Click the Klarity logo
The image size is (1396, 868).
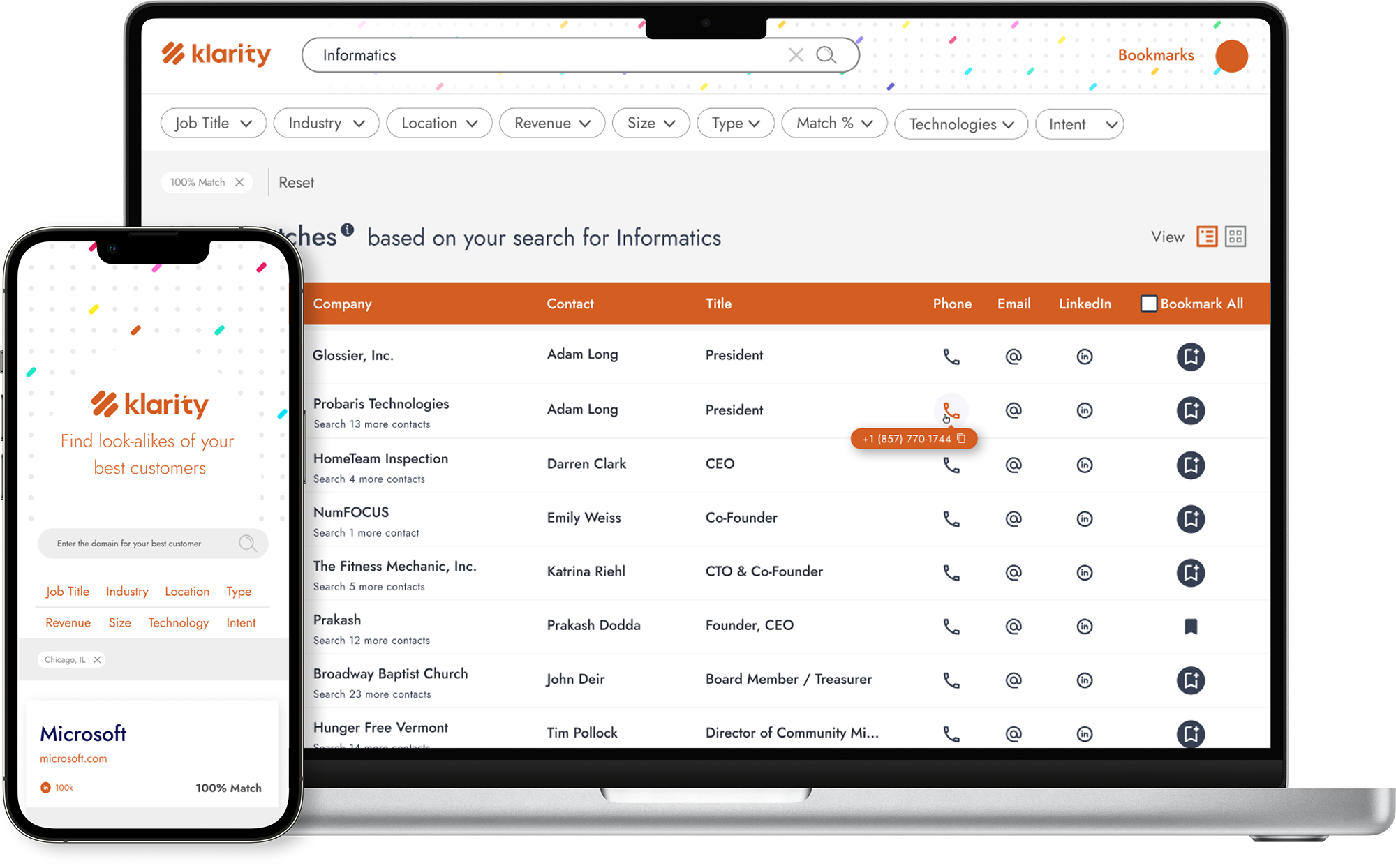tap(215, 54)
